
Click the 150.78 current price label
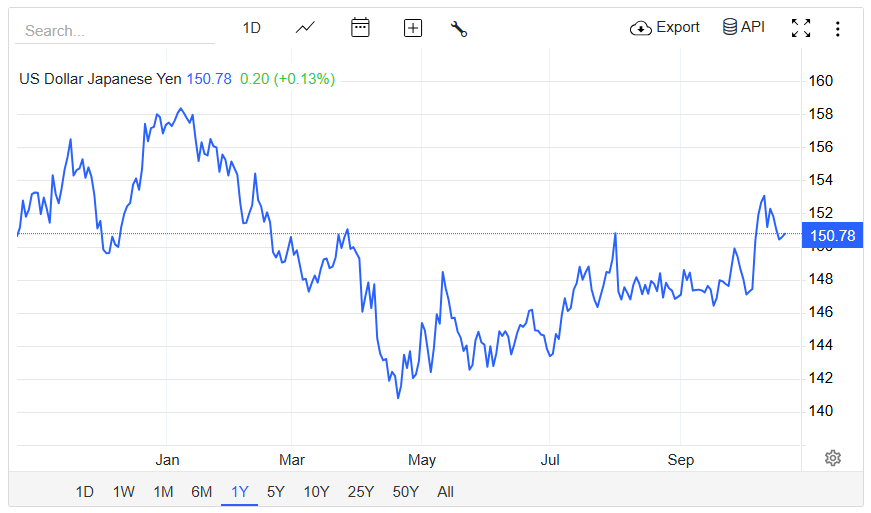(x=832, y=236)
